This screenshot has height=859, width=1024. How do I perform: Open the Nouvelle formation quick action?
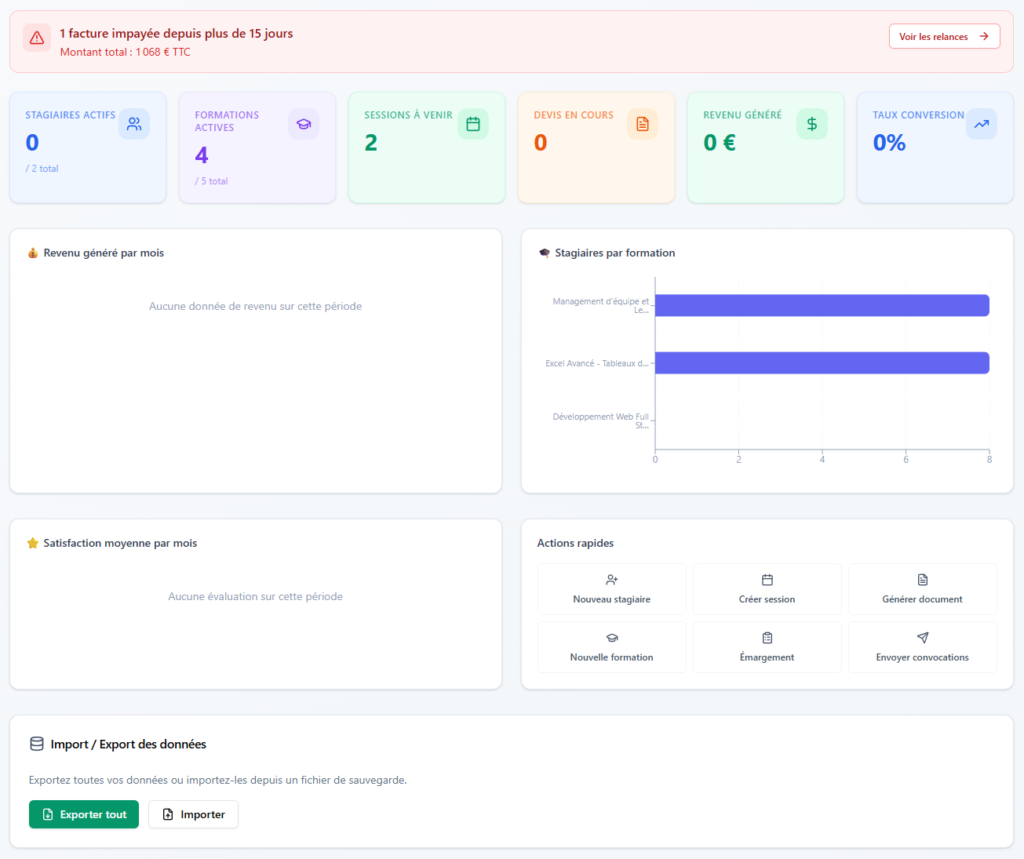pyautogui.click(x=612, y=647)
